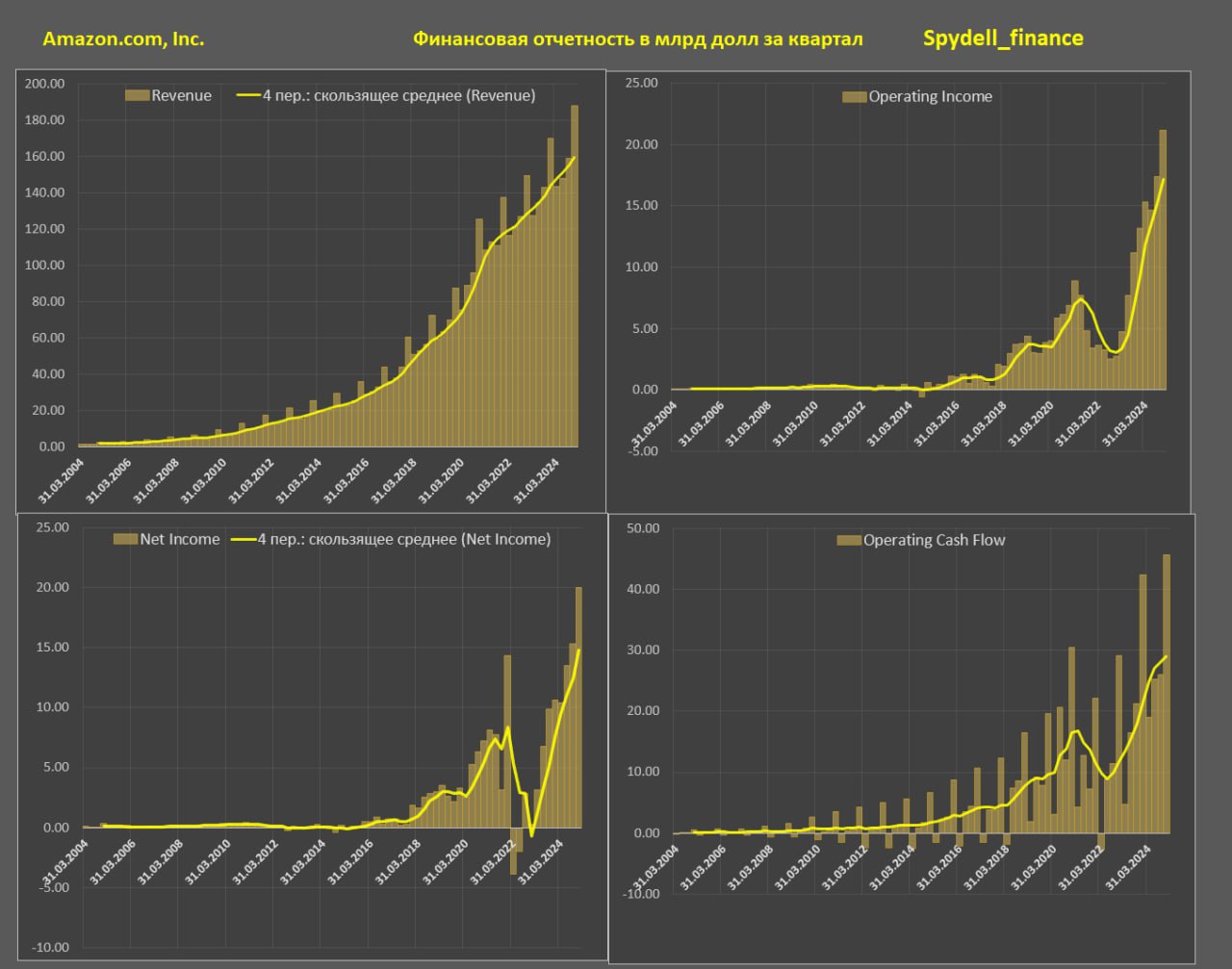Image resolution: width=1232 pixels, height=969 pixels.
Task: Click the 31.03.2004 date on Revenue chart
Action: [60, 478]
